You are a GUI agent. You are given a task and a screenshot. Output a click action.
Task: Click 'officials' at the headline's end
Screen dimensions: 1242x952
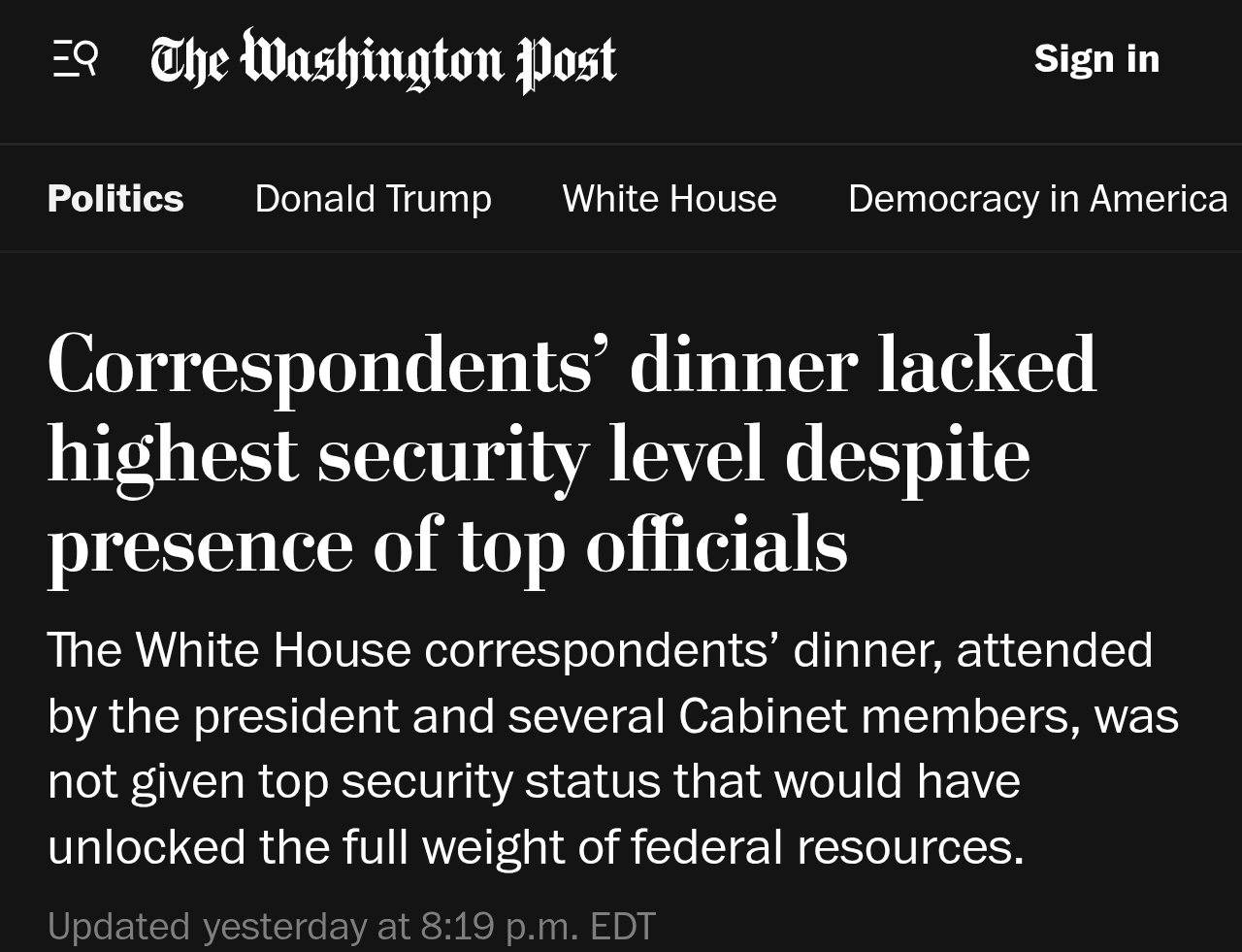716,543
